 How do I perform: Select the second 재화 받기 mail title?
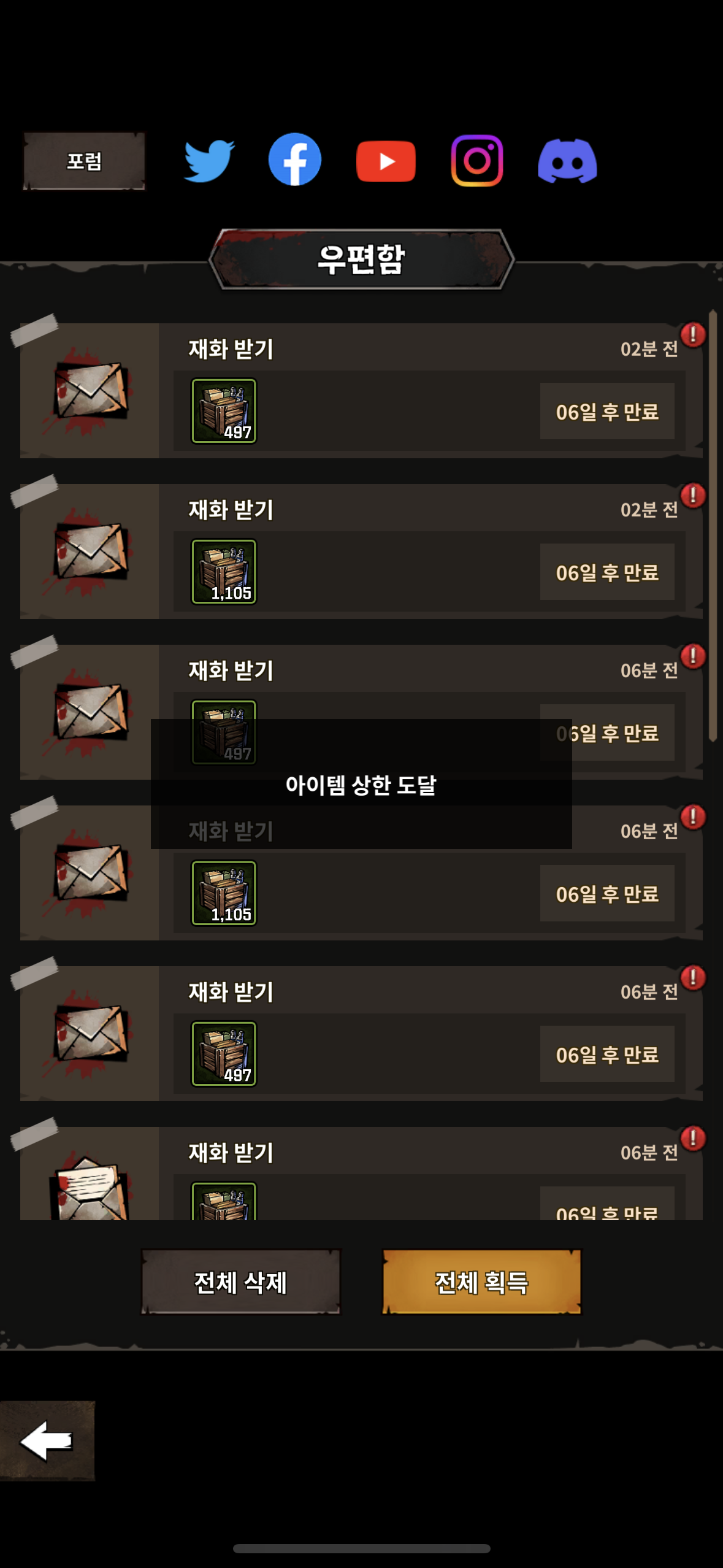pyautogui.click(x=231, y=510)
